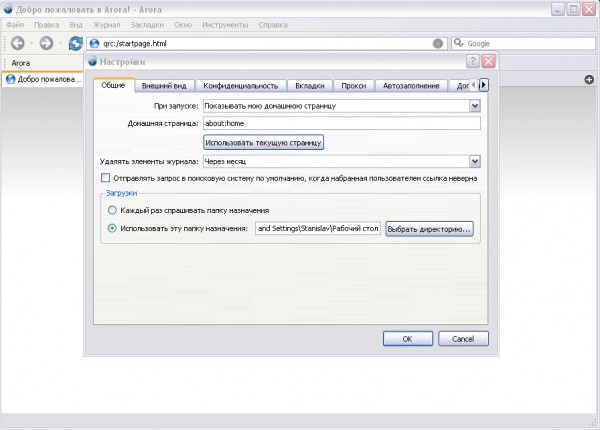Open the Инструменты menu
The width and height of the screenshot is (600, 430).
pos(225,25)
